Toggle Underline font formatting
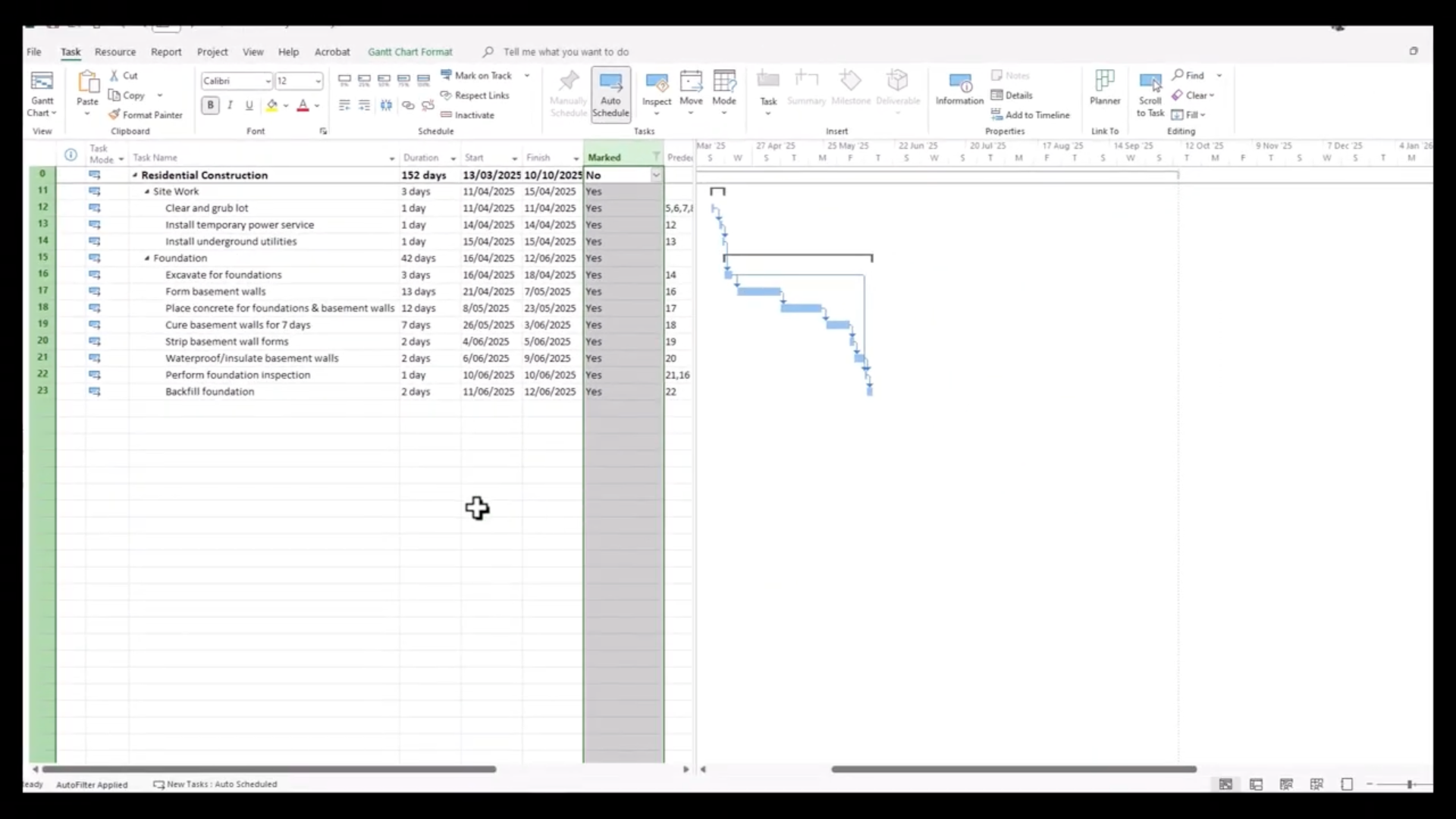 (249, 105)
